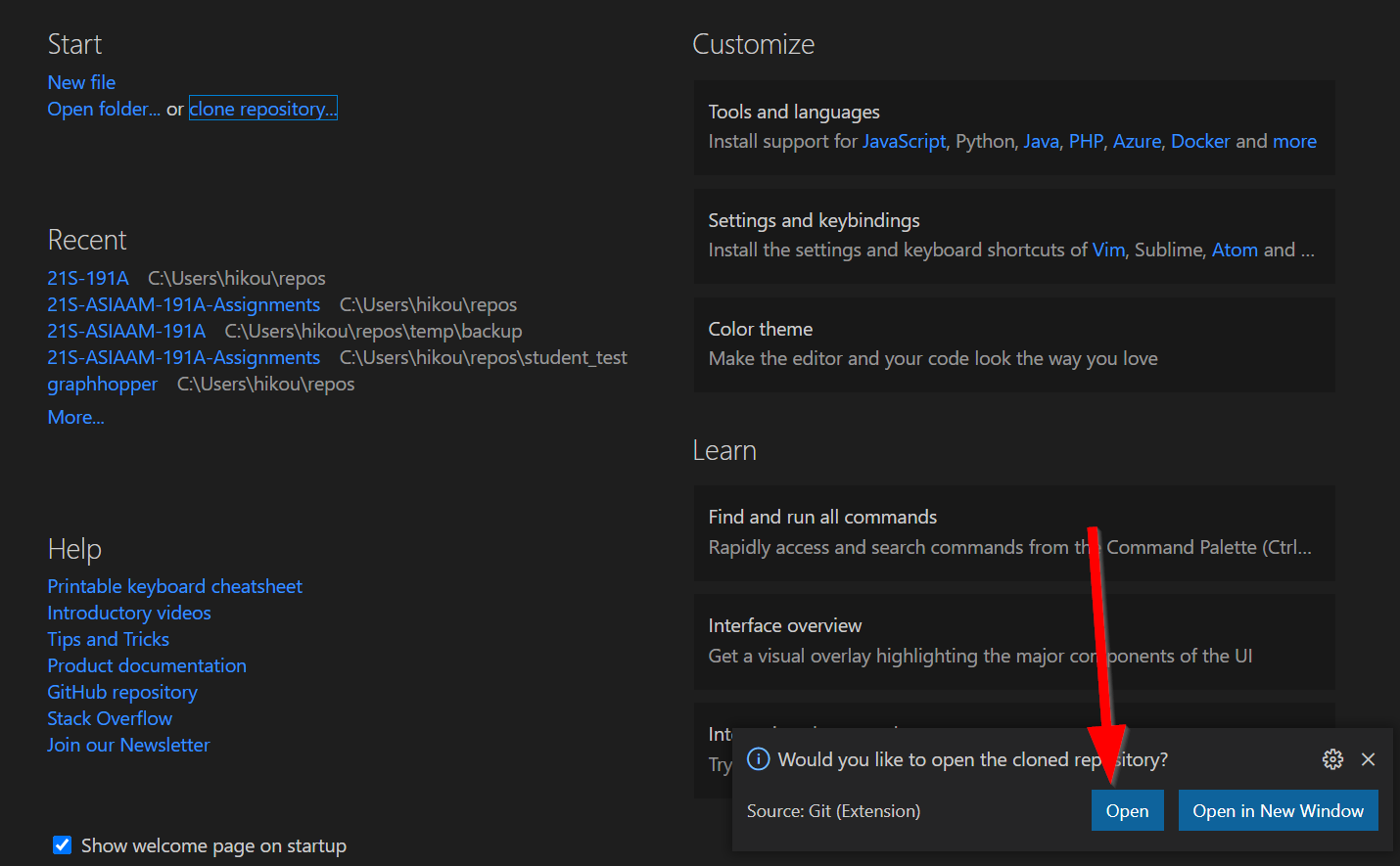Click the info icon in the notification
The height and width of the screenshot is (866, 1400).
pos(758,759)
